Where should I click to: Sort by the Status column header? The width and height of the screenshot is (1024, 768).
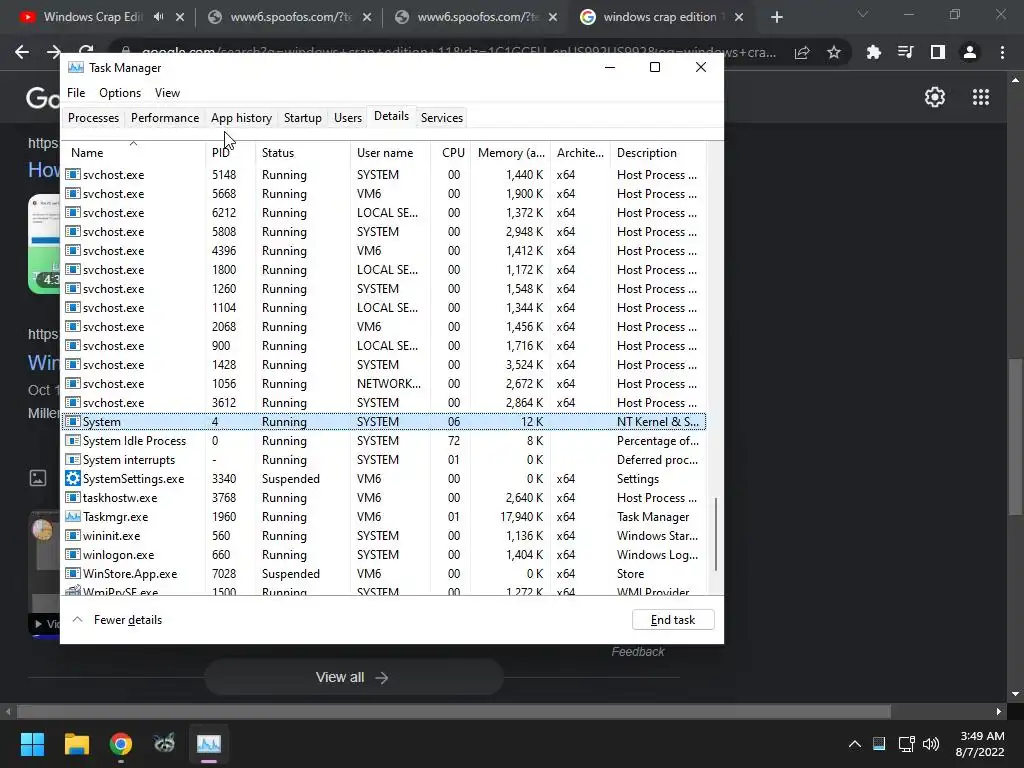click(302, 153)
